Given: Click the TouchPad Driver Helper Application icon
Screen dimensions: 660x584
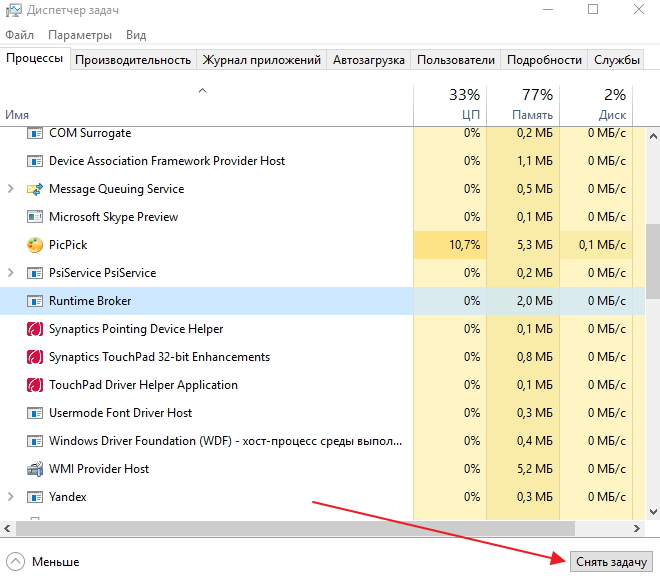Looking at the screenshot, I should coord(35,385).
